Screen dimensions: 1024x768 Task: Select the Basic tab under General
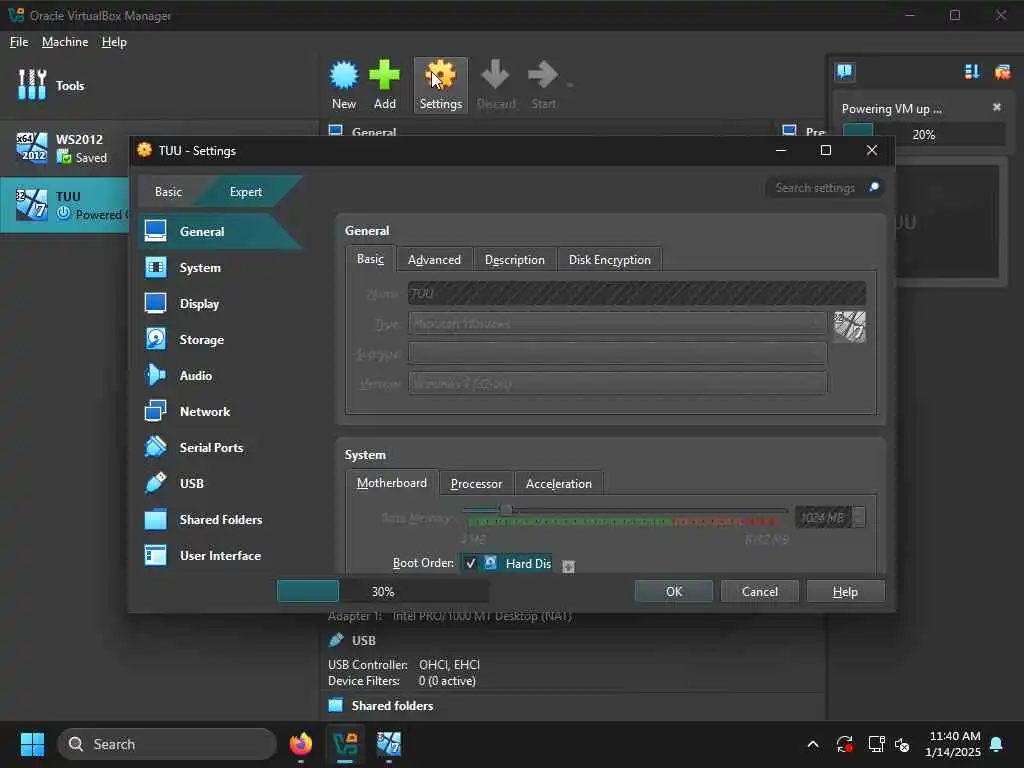pos(370,259)
